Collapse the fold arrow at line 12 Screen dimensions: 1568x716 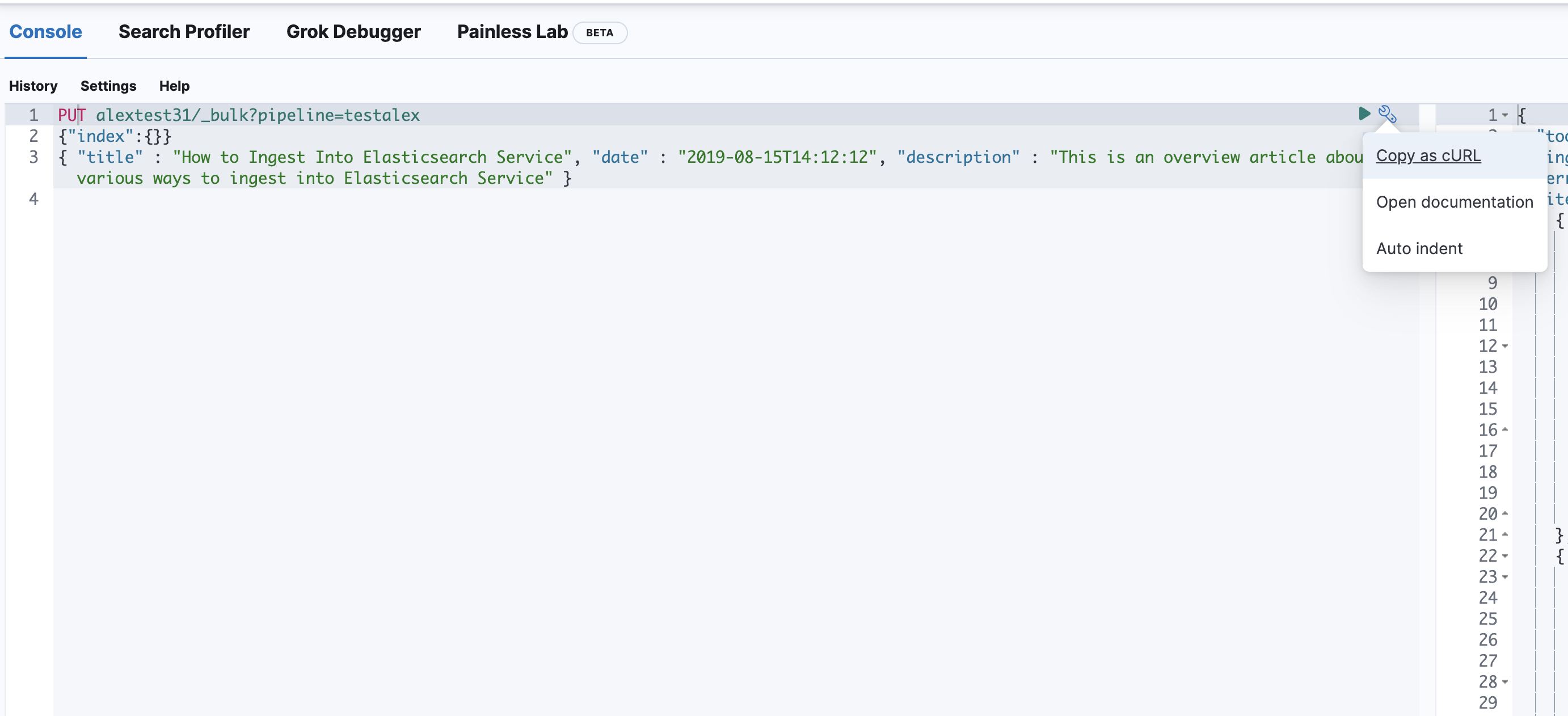click(1505, 347)
